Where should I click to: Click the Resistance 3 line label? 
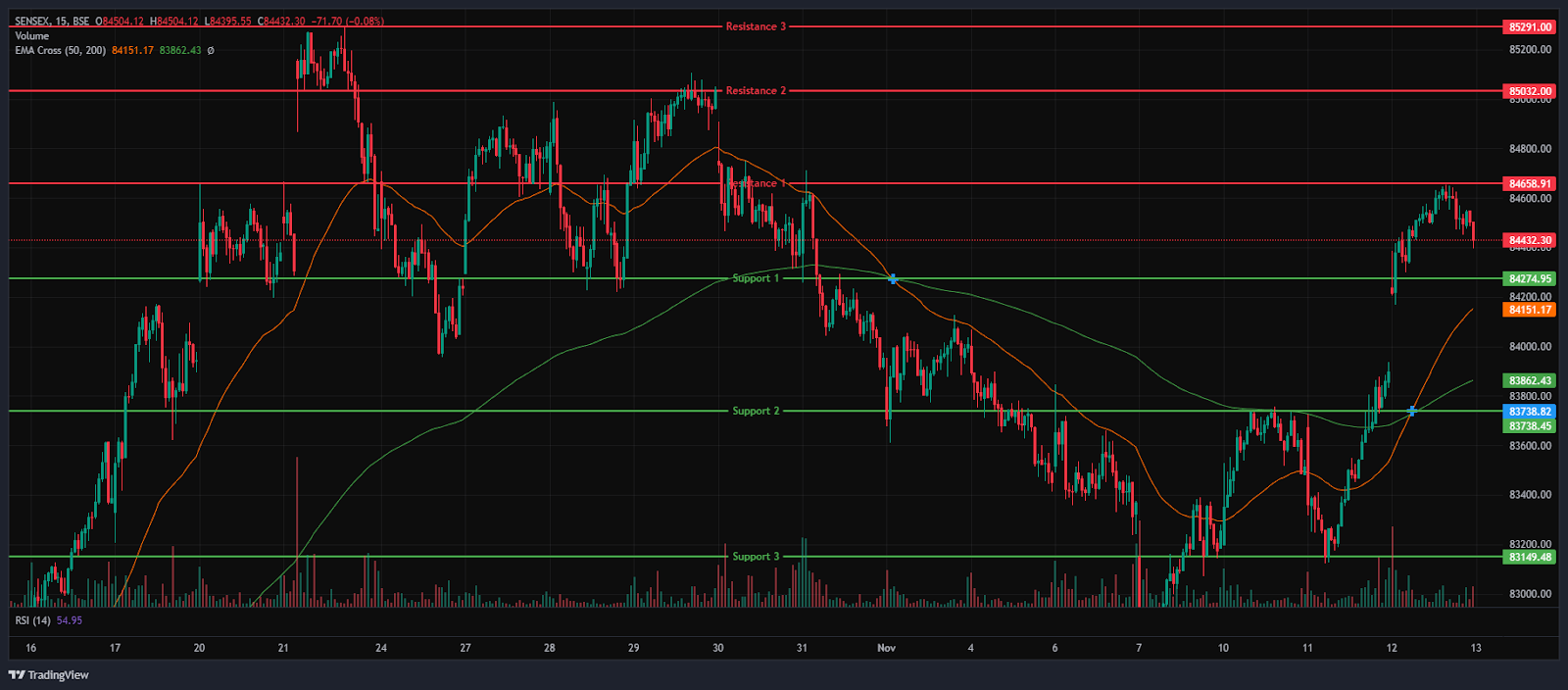click(756, 26)
